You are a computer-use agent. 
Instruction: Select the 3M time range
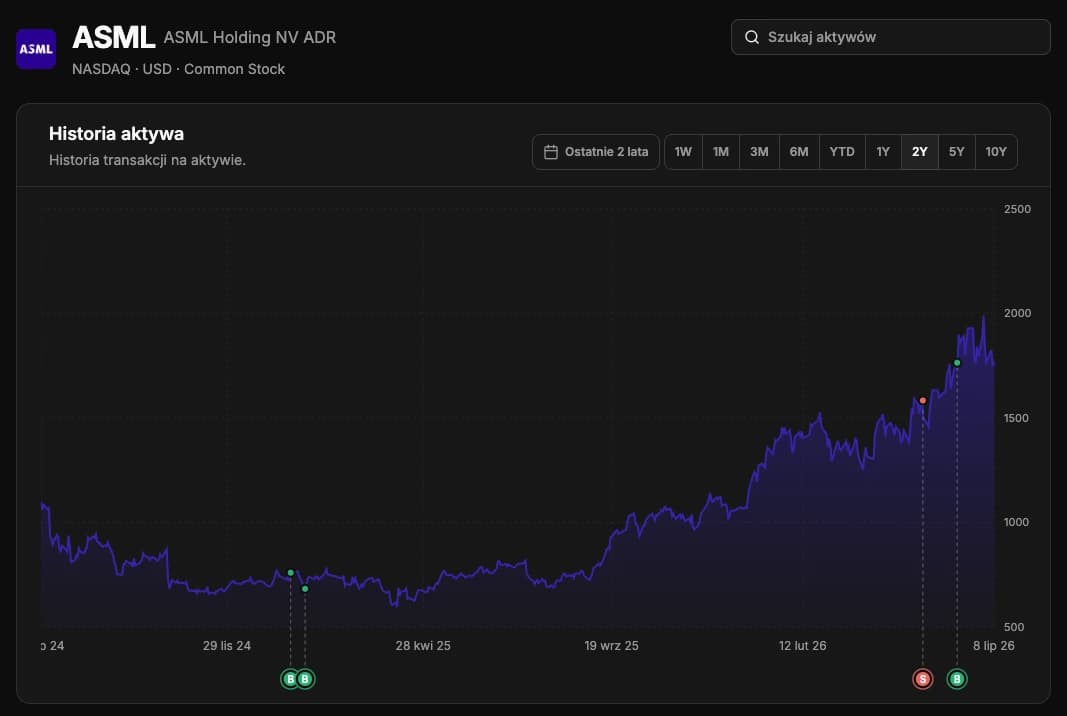pyautogui.click(x=759, y=152)
